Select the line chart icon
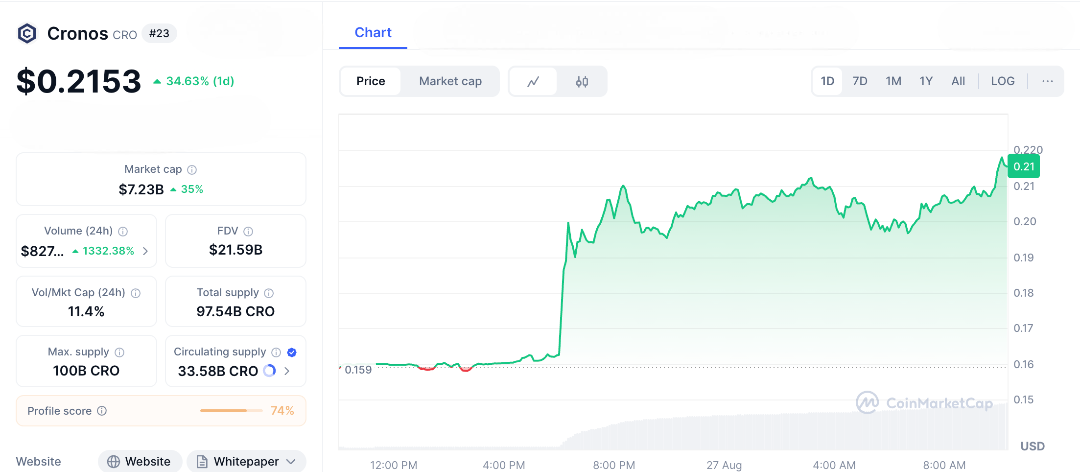1080x472 pixels. (x=533, y=81)
